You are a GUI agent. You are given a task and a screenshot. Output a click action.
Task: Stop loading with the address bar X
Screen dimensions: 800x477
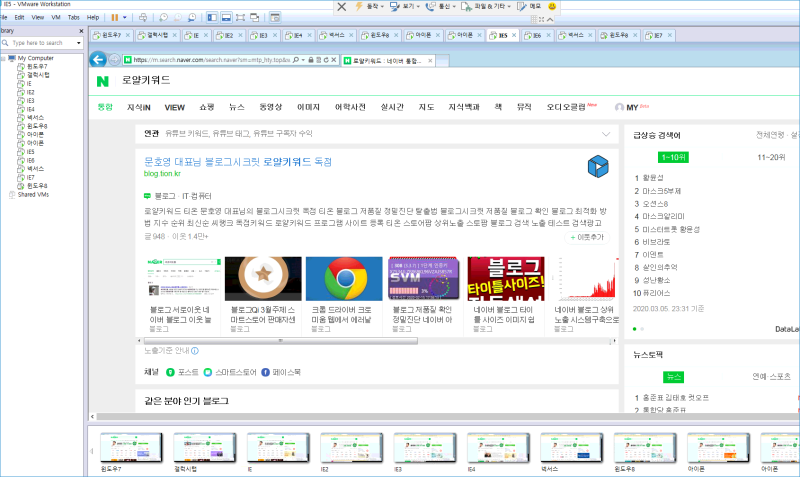(x=334, y=60)
